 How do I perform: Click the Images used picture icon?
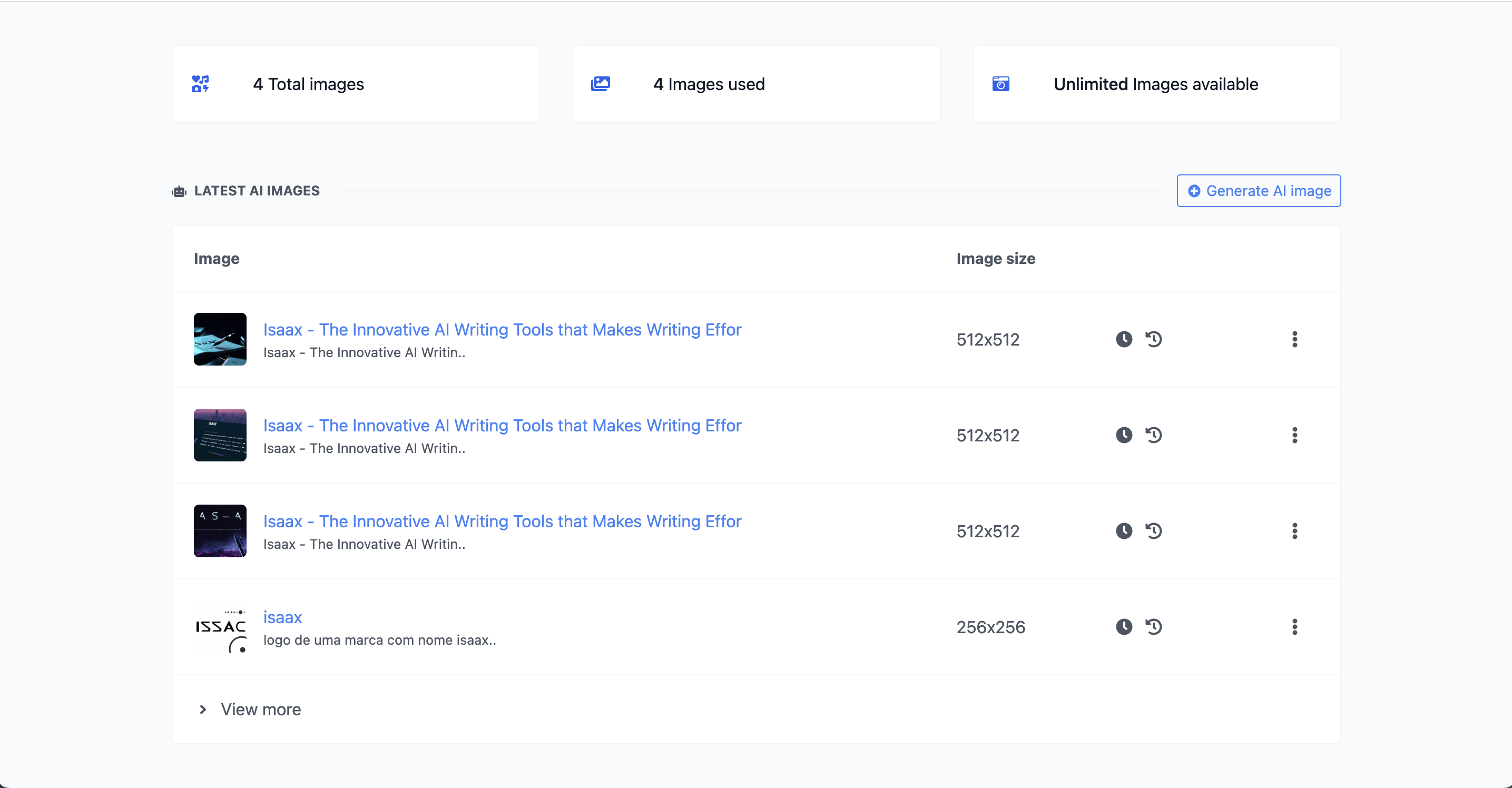601,84
